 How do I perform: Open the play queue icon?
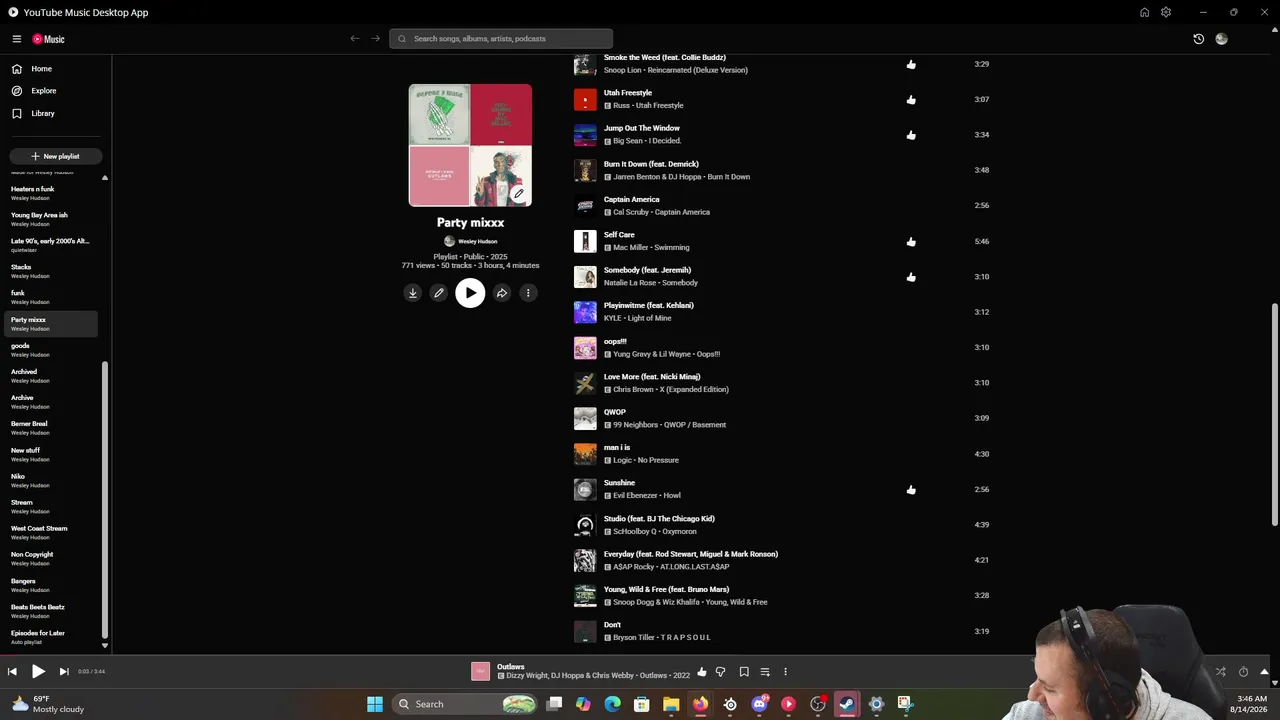[x=765, y=672]
